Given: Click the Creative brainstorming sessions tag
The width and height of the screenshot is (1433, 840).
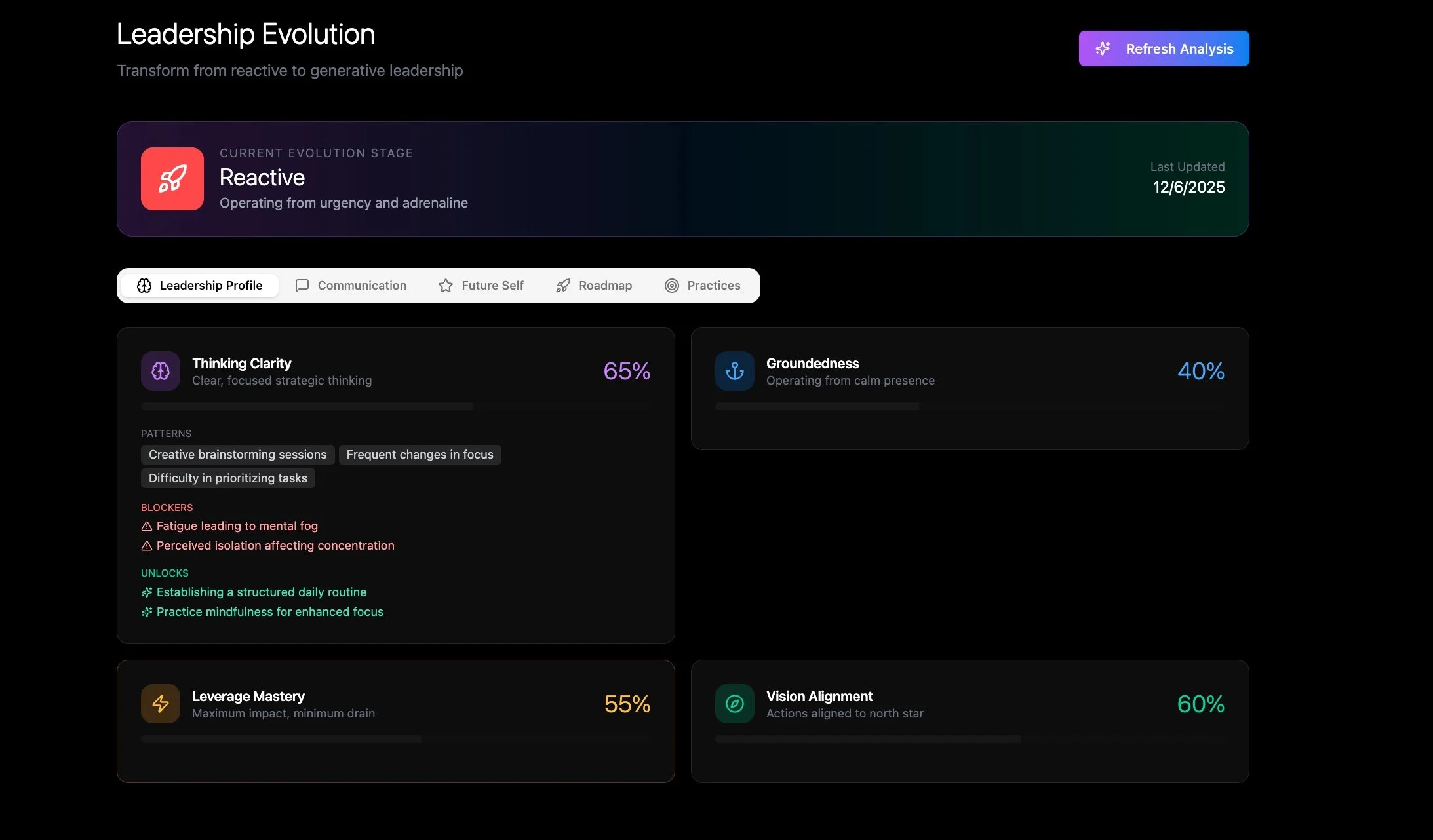Looking at the screenshot, I should 237,455.
